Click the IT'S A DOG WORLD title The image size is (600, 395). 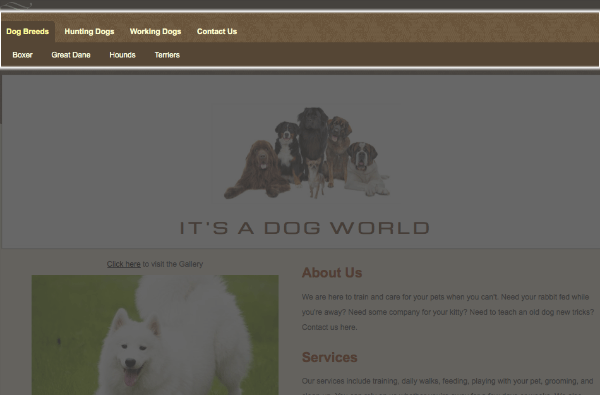(x=305, y=228)
